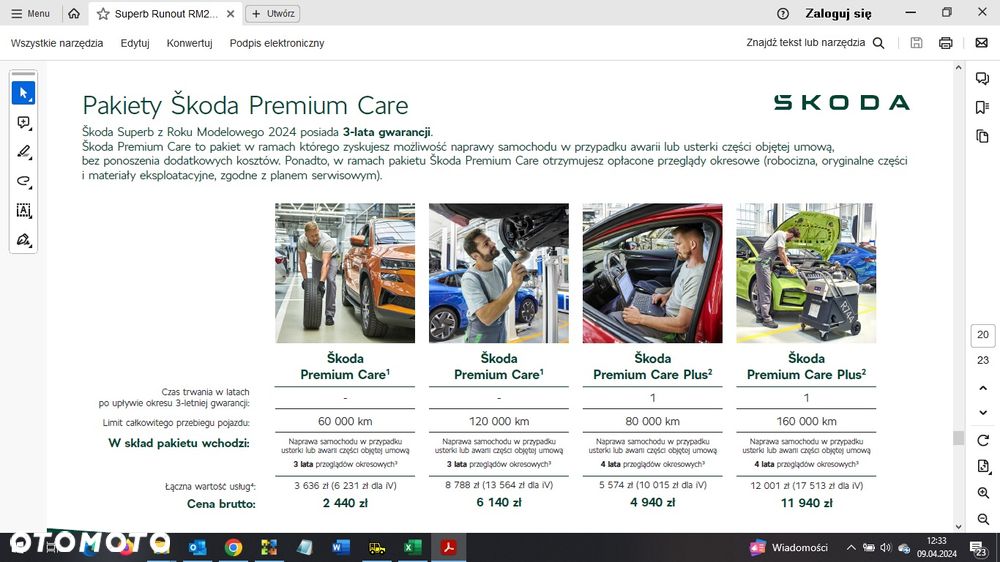Open Wszystkie narzędzia menu

click(57, 43)
